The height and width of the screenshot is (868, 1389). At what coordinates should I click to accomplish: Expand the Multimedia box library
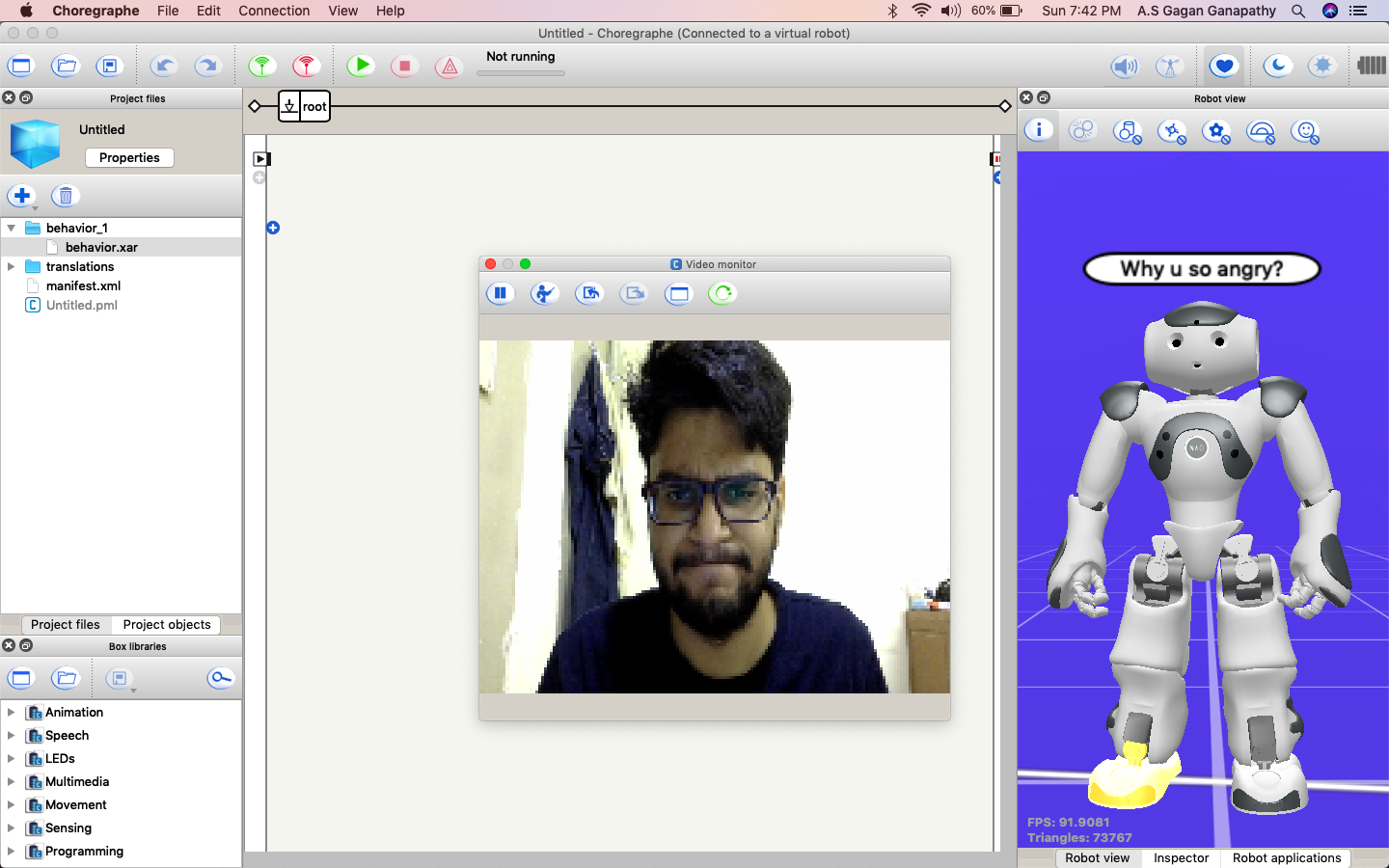click(x=12, y=781)
